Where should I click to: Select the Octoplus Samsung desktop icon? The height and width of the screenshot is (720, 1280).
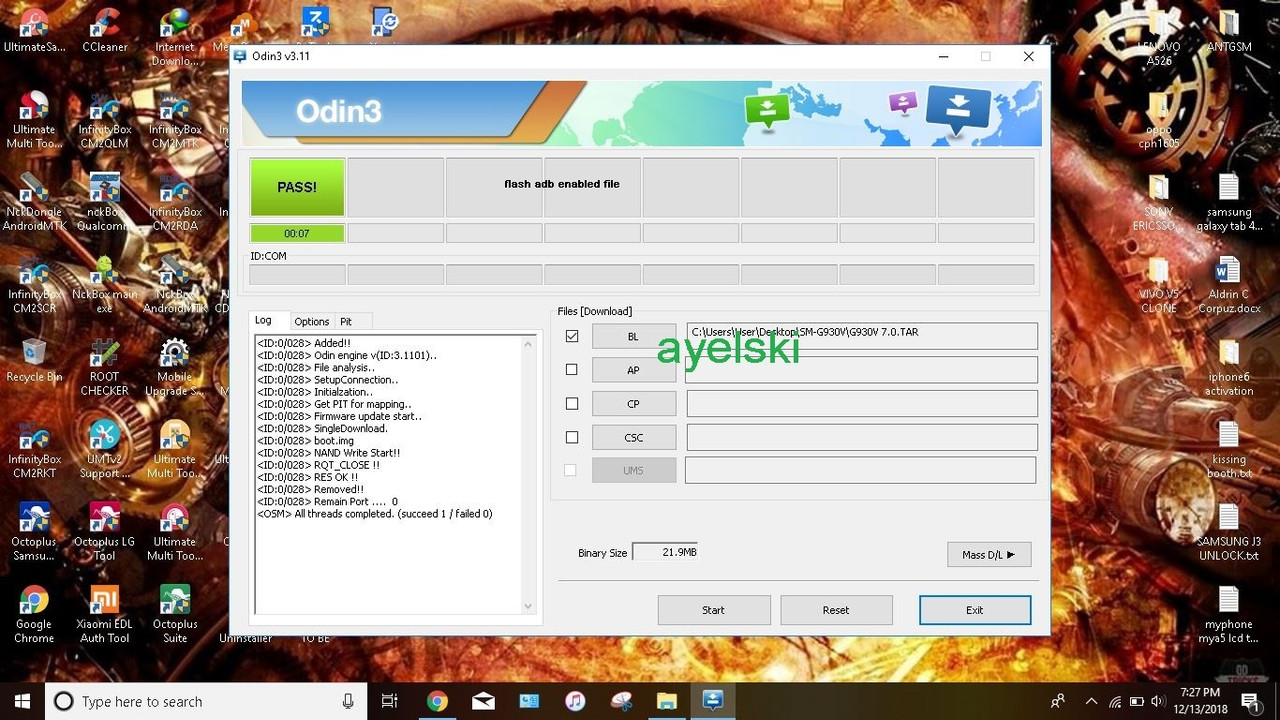34,533
